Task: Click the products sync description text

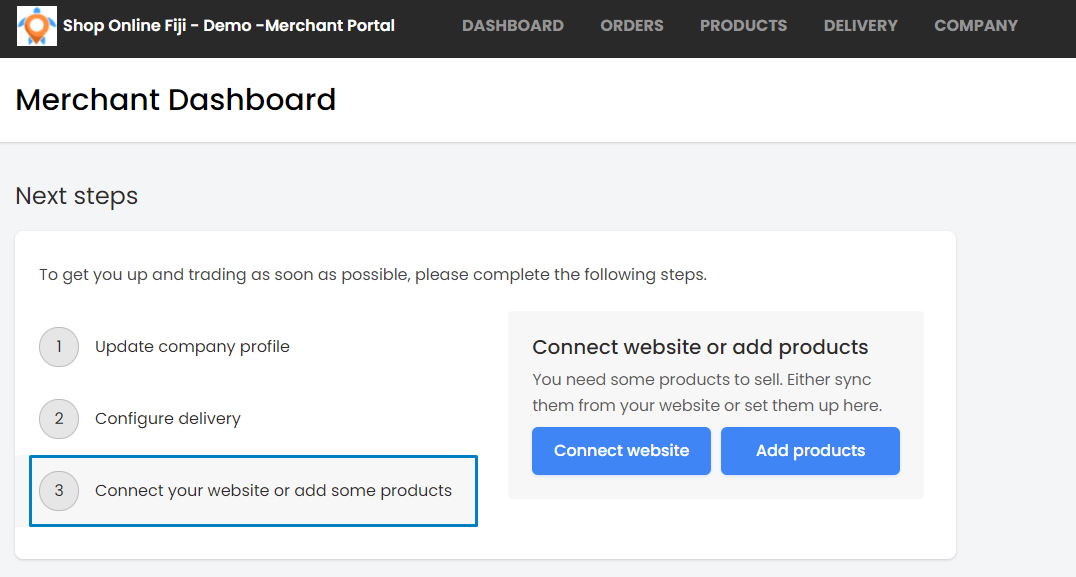Action: tap(707, 392)
